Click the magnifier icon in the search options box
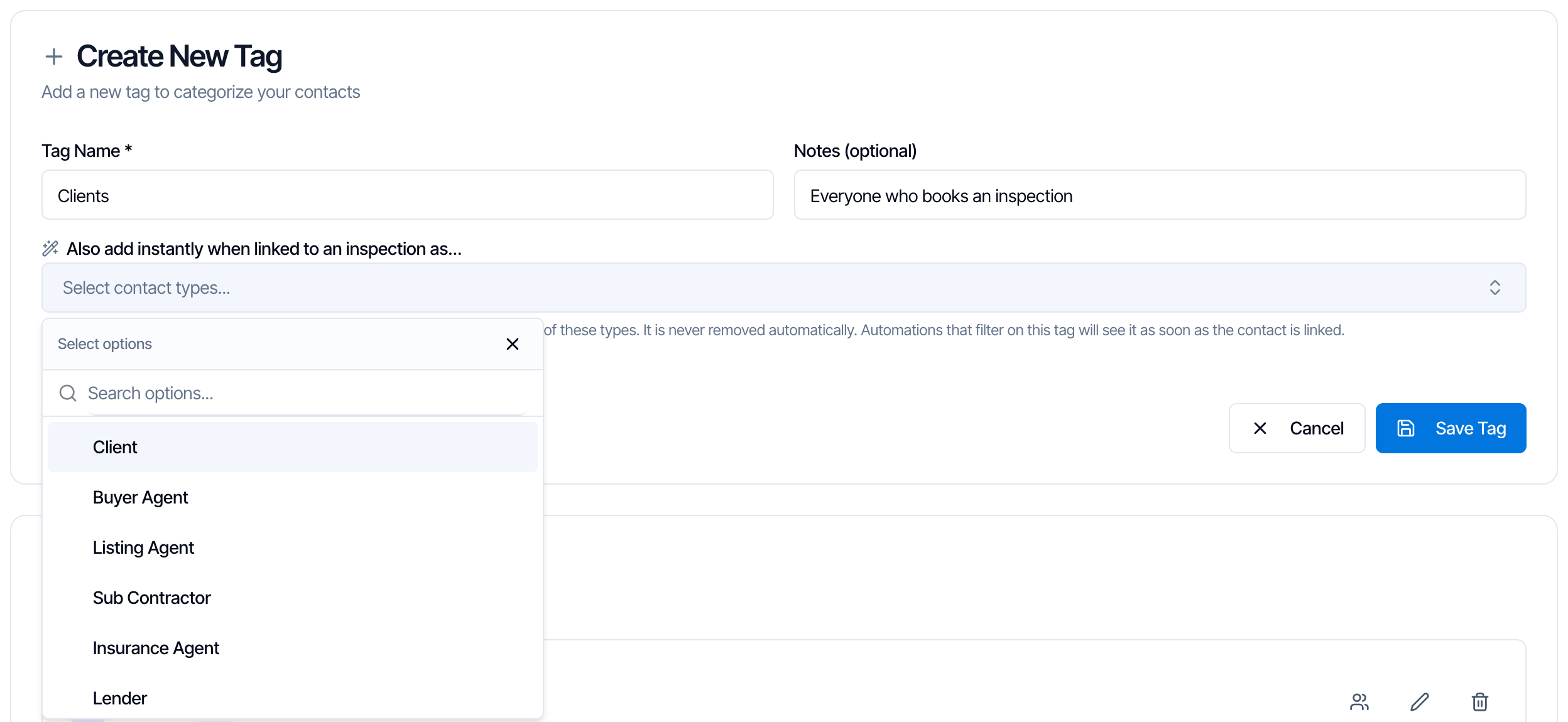Viewport: 1568px width, 722px height. pyautogui.click(x=68, y=393)
